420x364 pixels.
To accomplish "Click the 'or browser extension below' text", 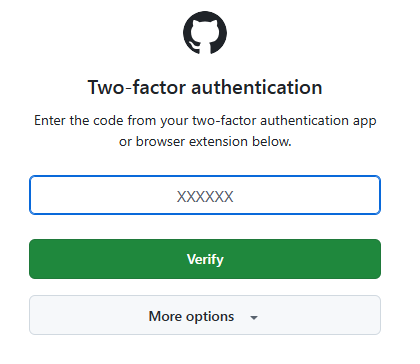I will [x=205, y=142].
